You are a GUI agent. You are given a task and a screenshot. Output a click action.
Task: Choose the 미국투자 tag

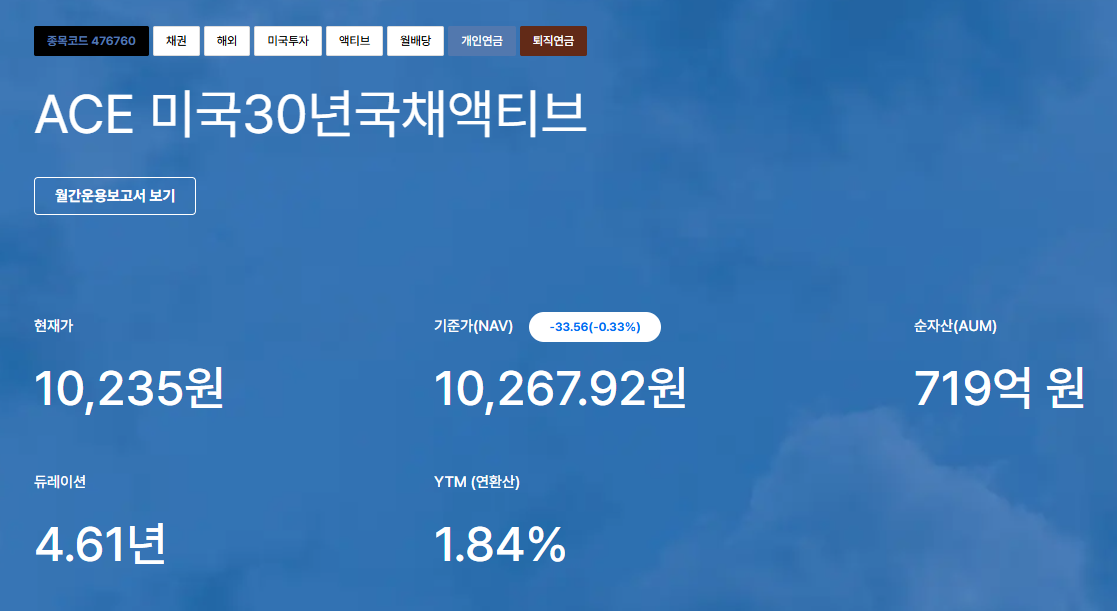[x=288, y=41]
